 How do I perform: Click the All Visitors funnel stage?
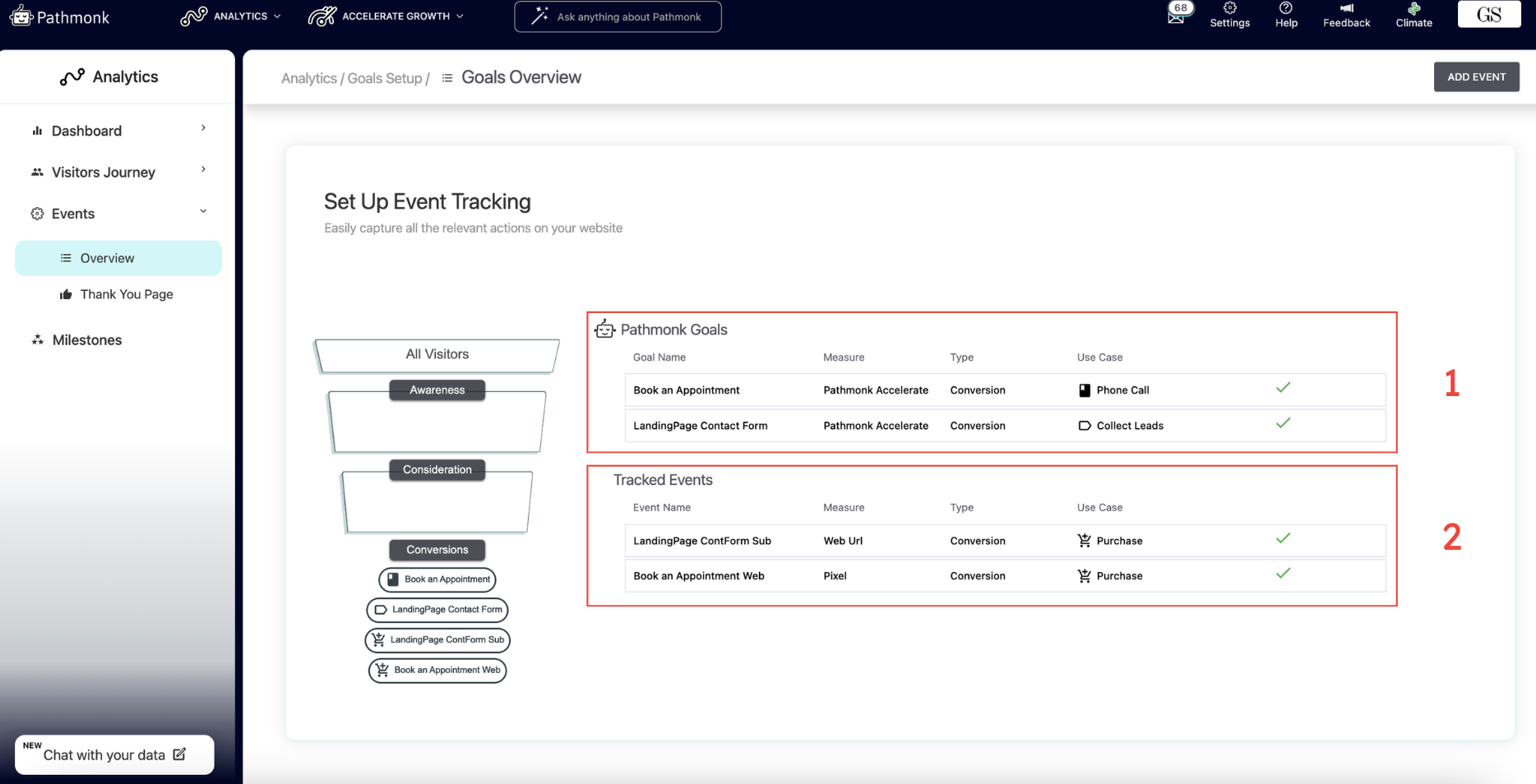(437, 355)
